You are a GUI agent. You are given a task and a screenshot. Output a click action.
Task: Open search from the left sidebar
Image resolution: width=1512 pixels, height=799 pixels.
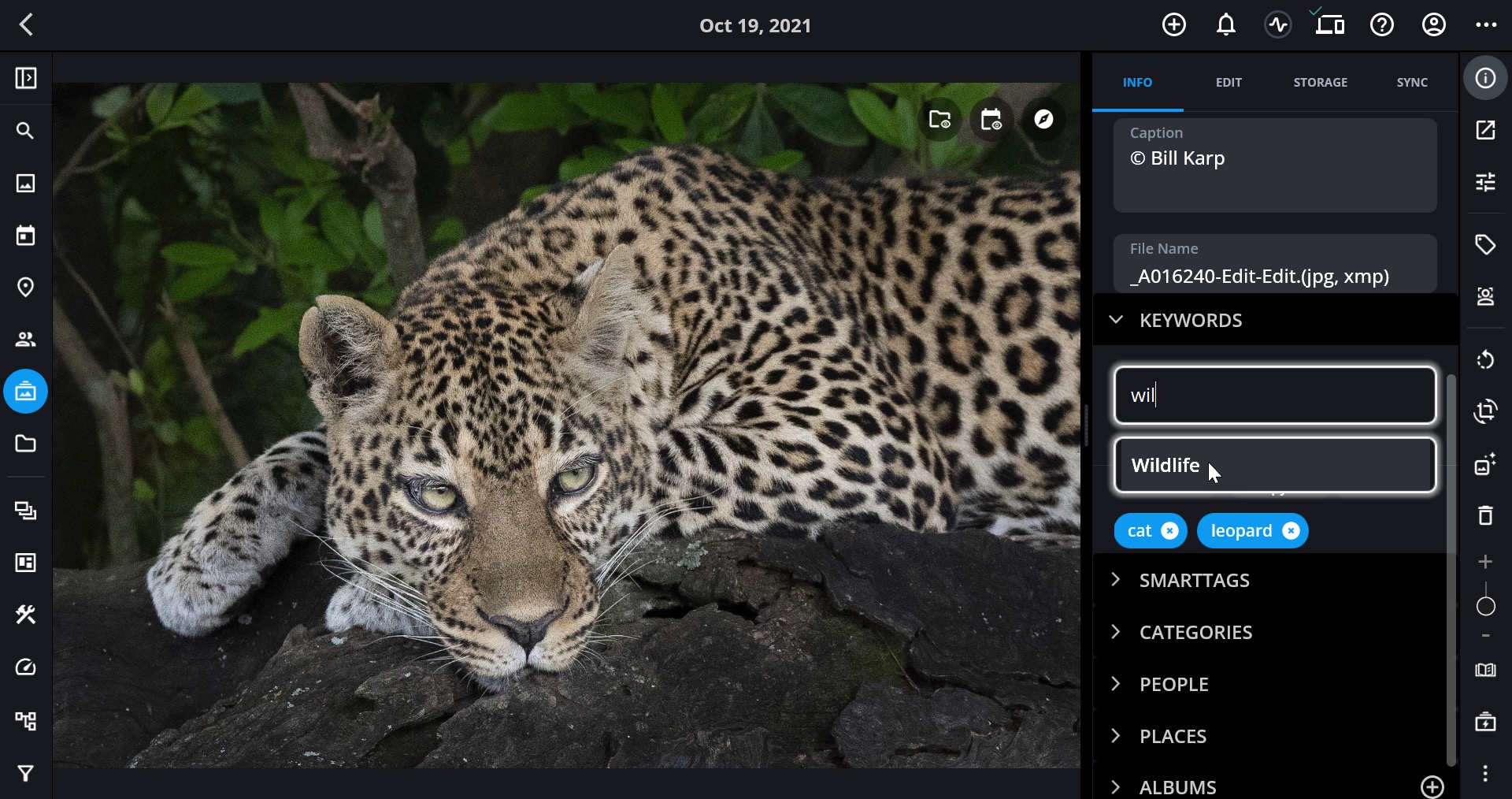pyautogui.click(x=26, y=131)
